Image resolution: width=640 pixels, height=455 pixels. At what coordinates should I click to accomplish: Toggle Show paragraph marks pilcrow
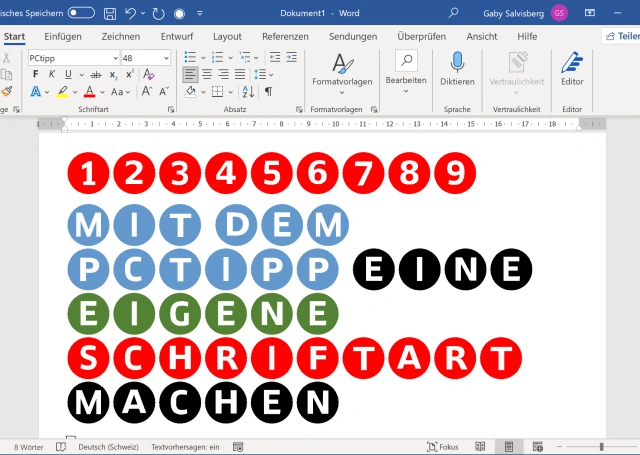pos(268,91)
